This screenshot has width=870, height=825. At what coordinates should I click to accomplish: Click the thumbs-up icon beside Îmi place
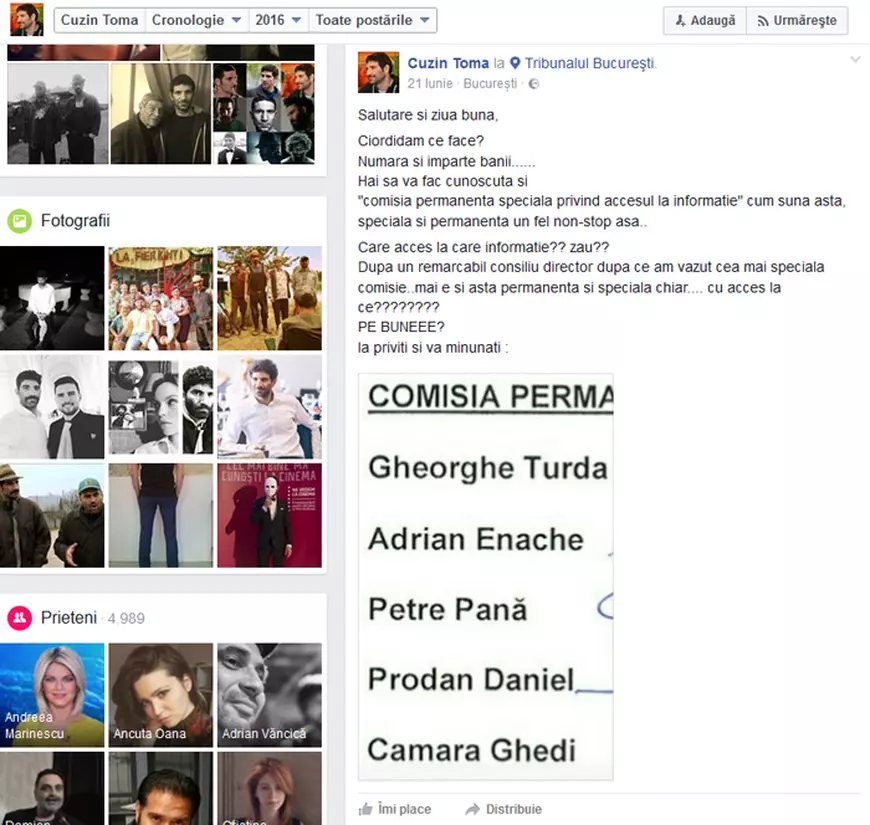click(x=366, y=808)
